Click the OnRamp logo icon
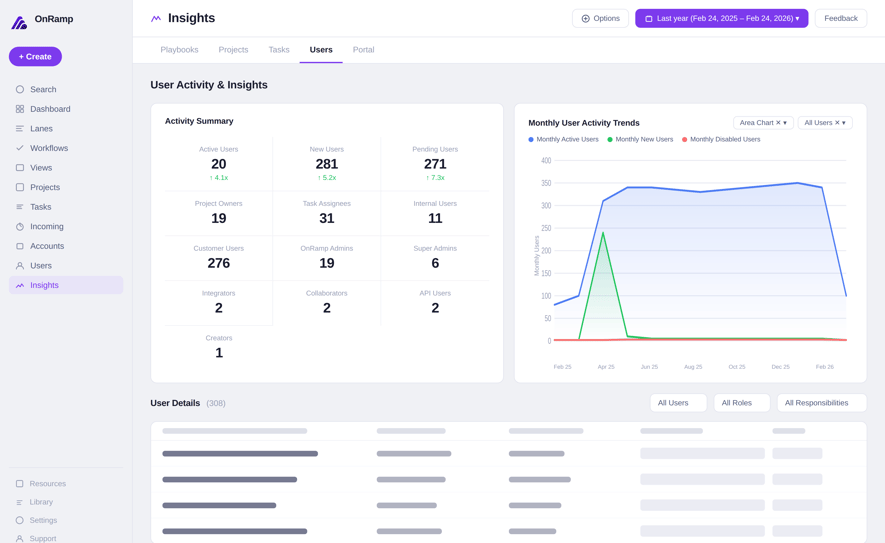The image size is (885, 543). click(19, 23)
